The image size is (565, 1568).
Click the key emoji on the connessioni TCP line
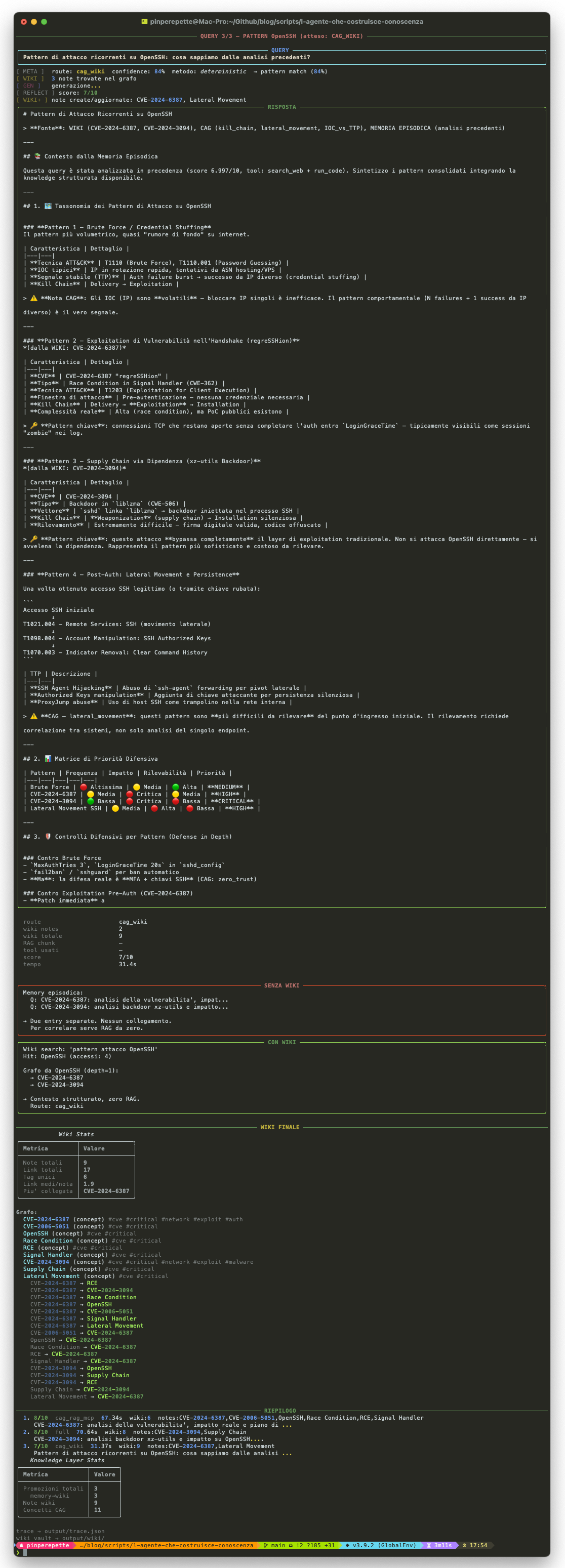33,426
